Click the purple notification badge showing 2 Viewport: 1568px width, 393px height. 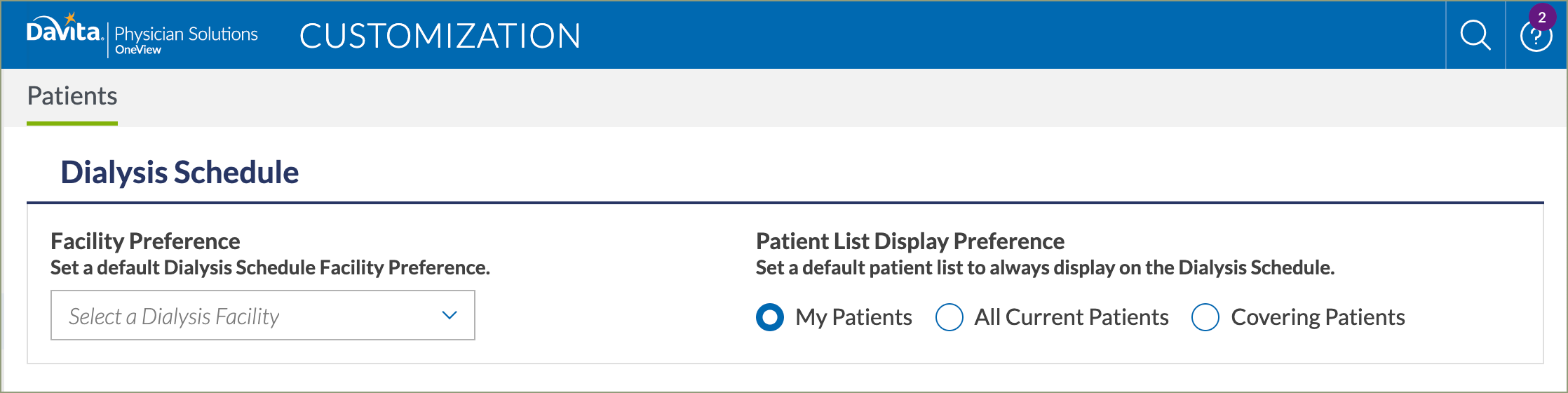click(x=1542, y=18)
